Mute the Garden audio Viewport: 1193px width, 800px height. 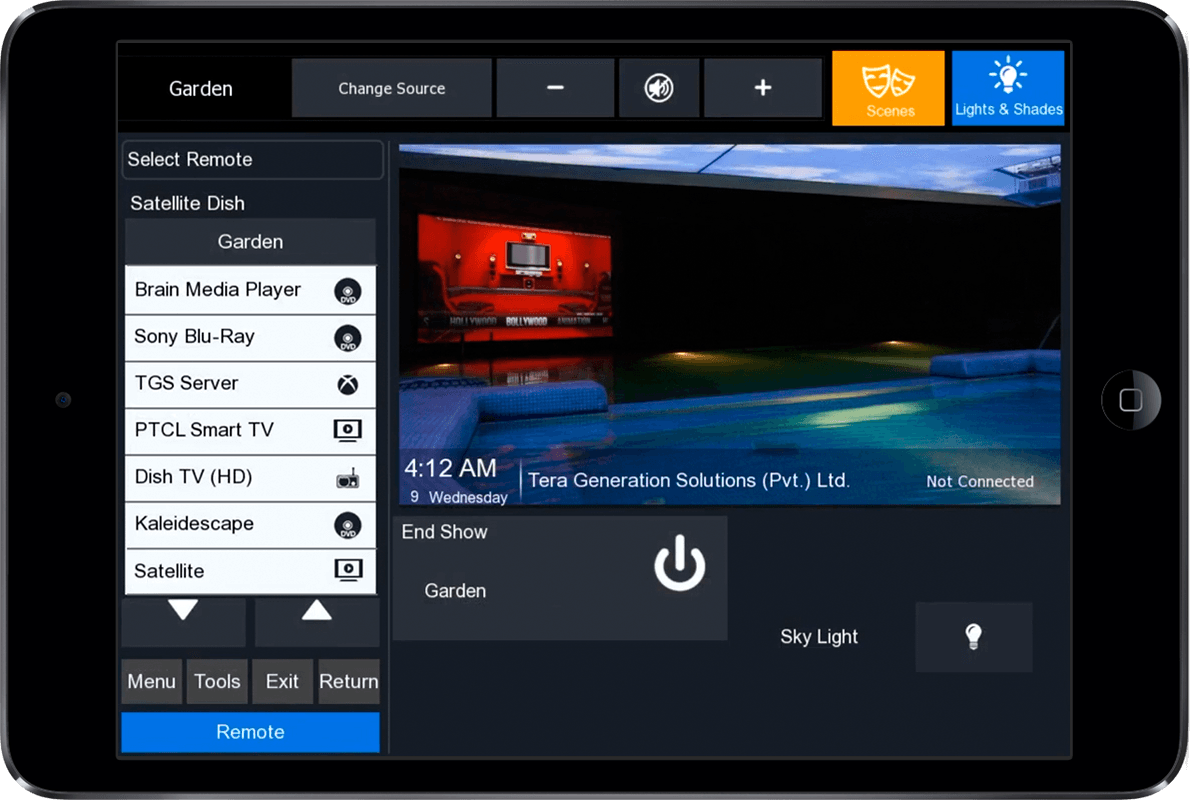[658, 88]
